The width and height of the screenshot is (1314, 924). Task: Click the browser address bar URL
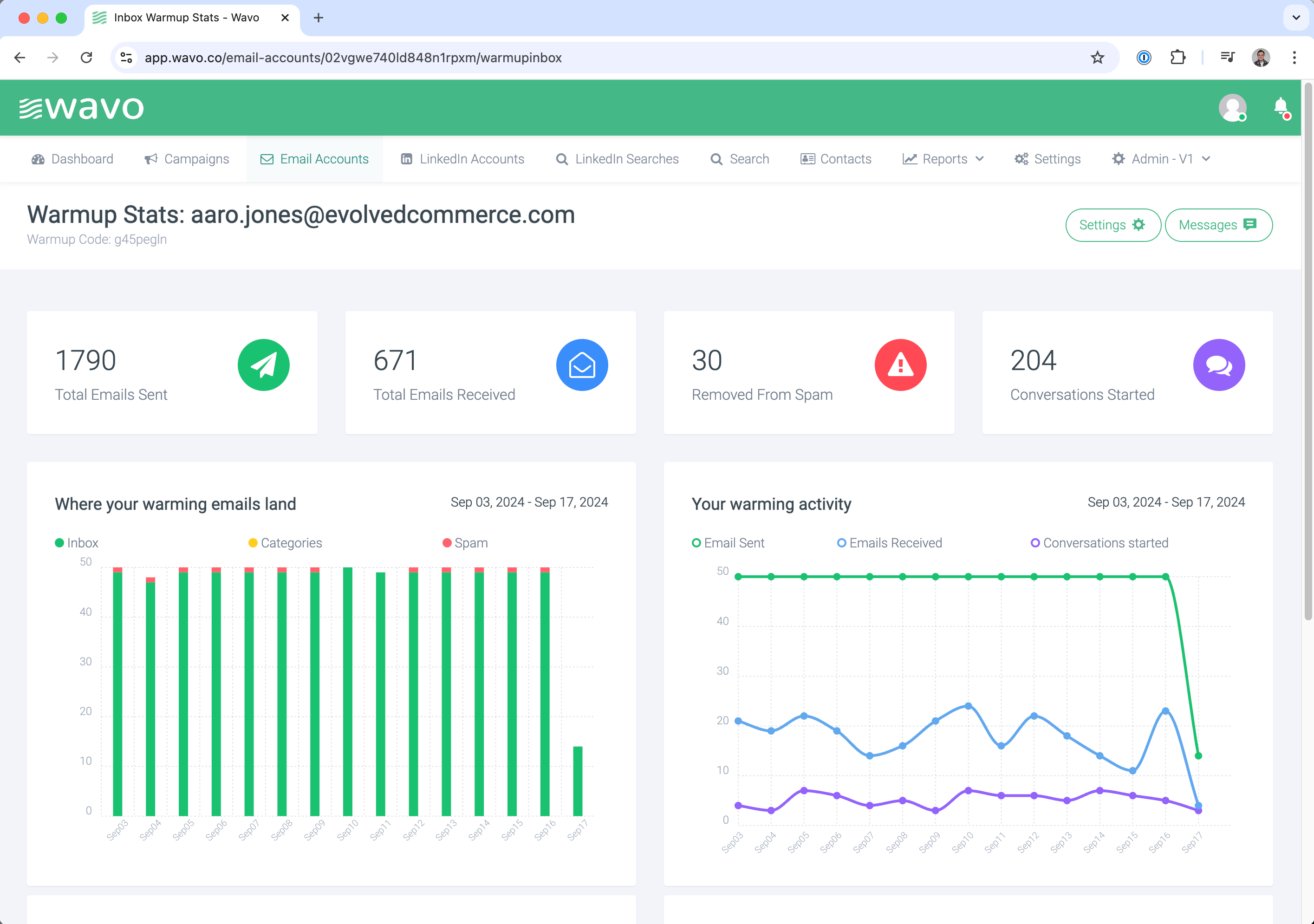(352, 58)
